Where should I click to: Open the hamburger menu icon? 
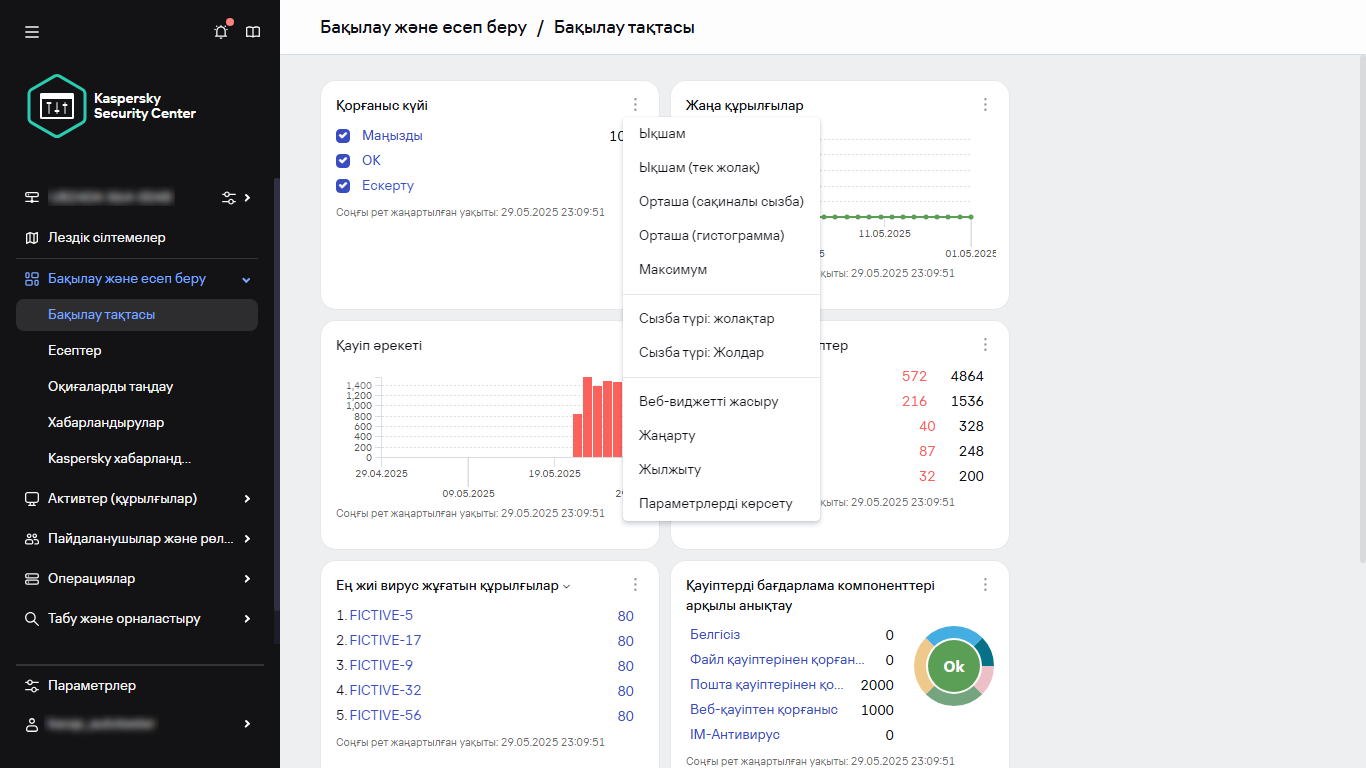[32, 32]
